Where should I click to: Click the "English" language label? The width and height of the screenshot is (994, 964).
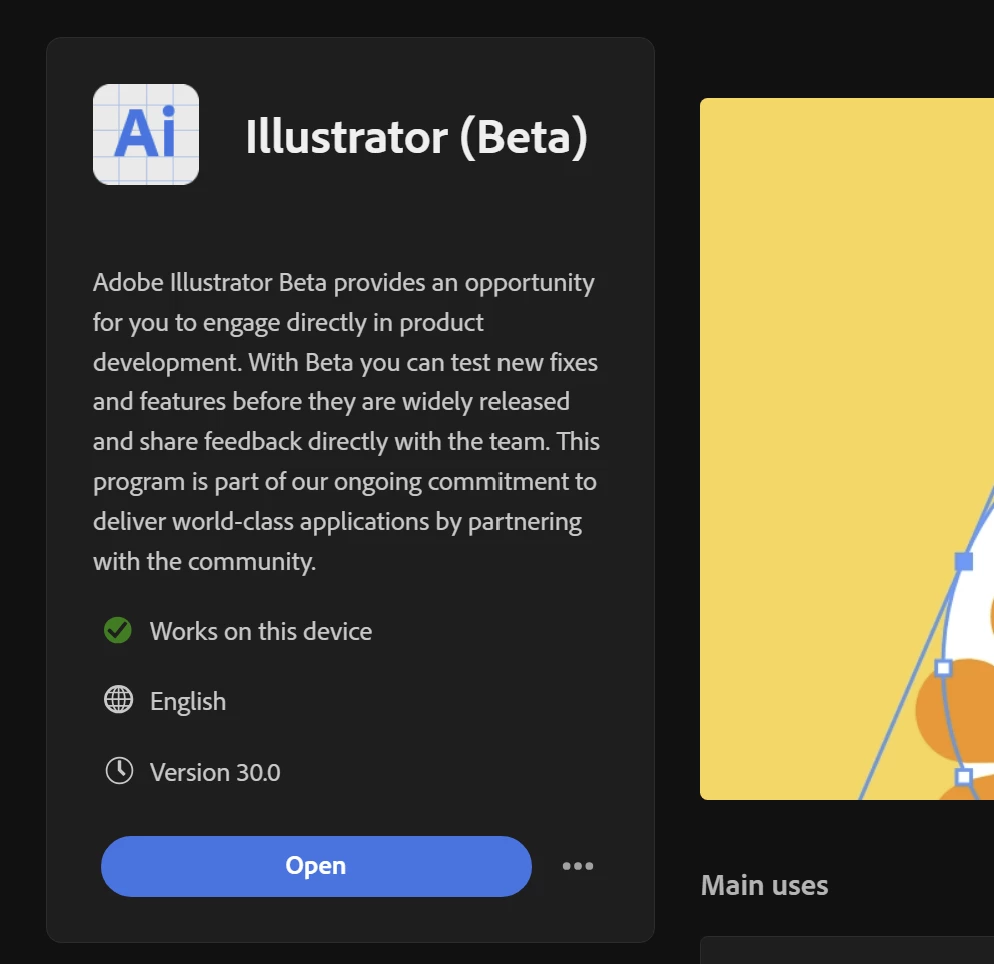point(188,702)
